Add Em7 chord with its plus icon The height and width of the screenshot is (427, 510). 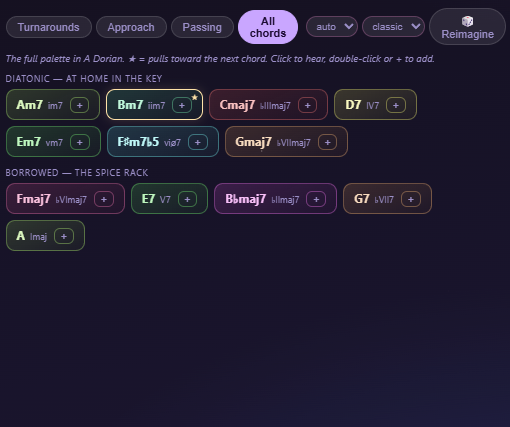pyautogui.click(x=79, y=142)
